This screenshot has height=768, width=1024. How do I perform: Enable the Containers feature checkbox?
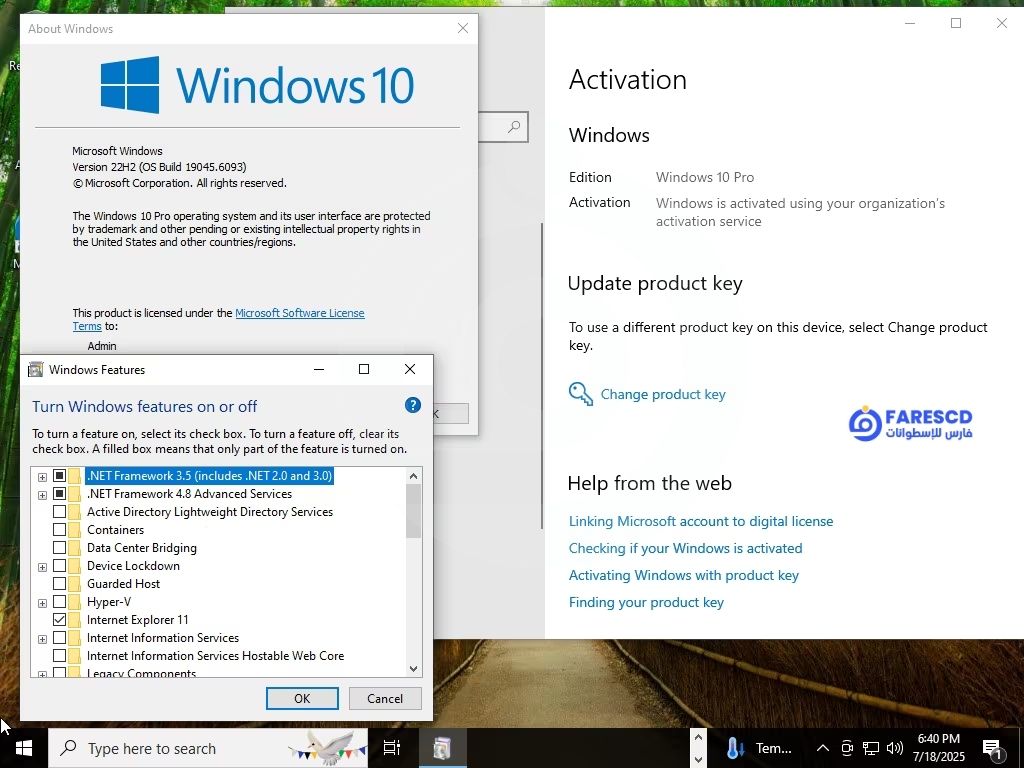coord(59,530)
